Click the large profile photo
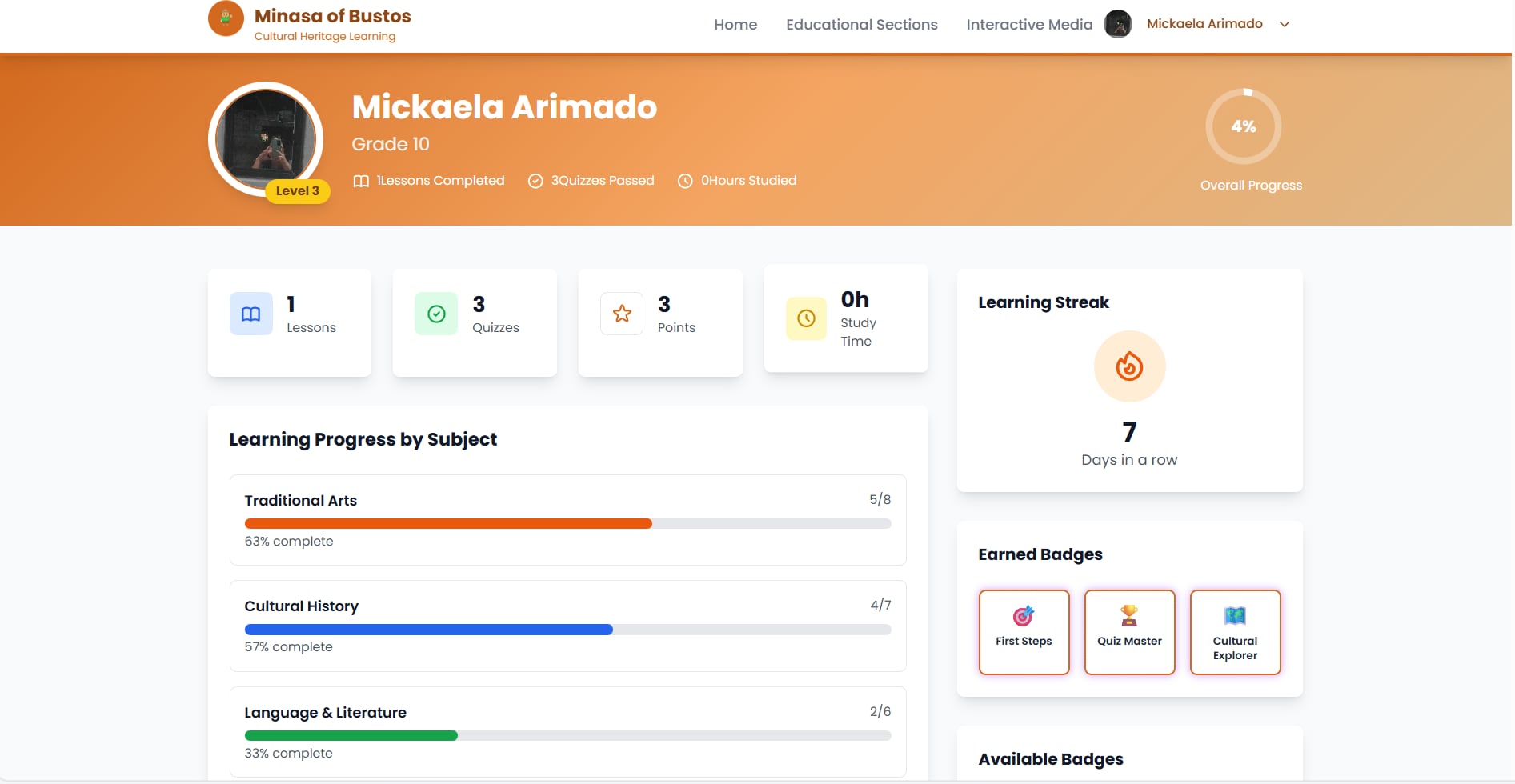Viewport: 1515px width, 784px height. coord(266,139)
